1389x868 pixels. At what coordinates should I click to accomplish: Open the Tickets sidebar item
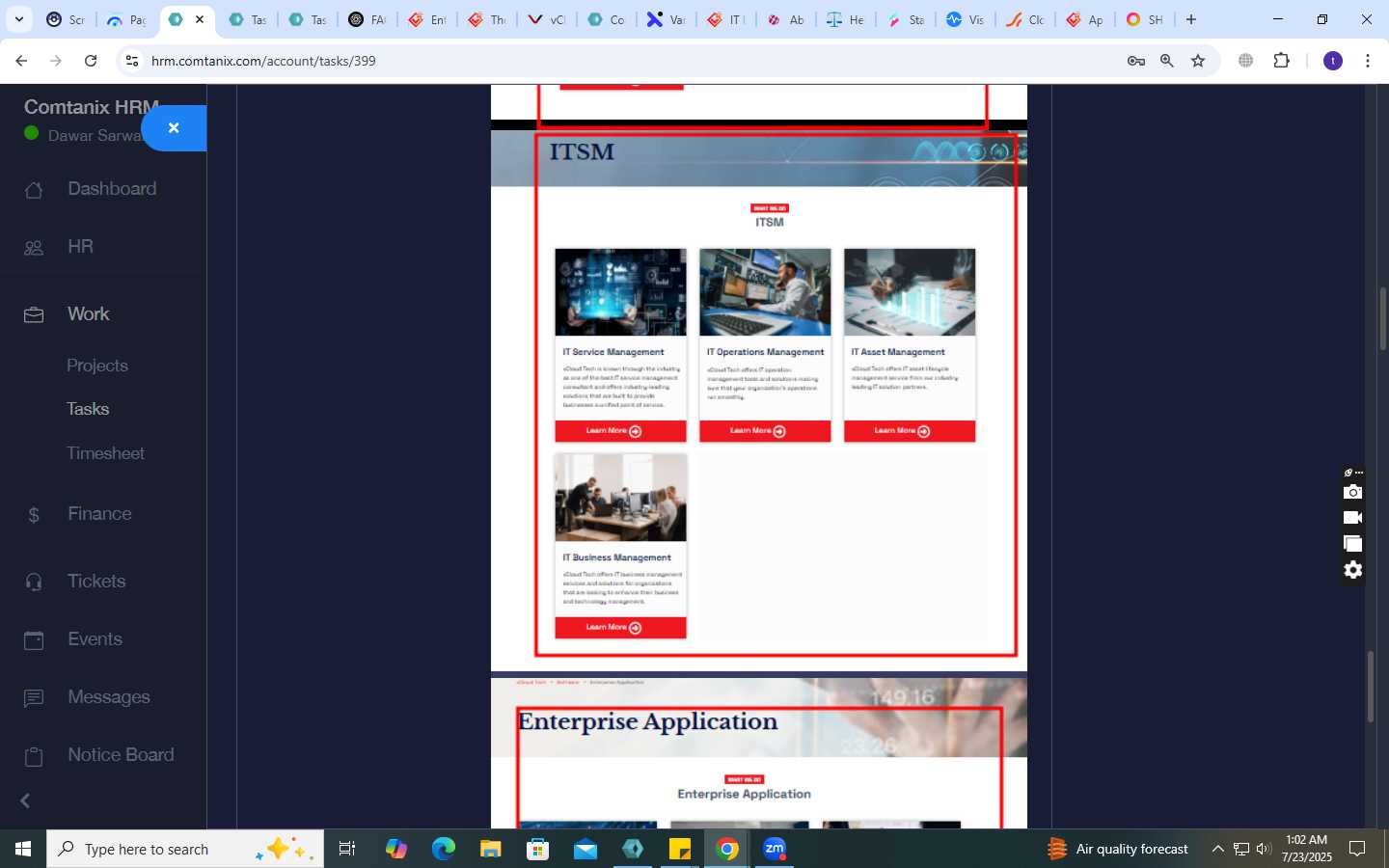pyautogui.click(x=96, y=582)
